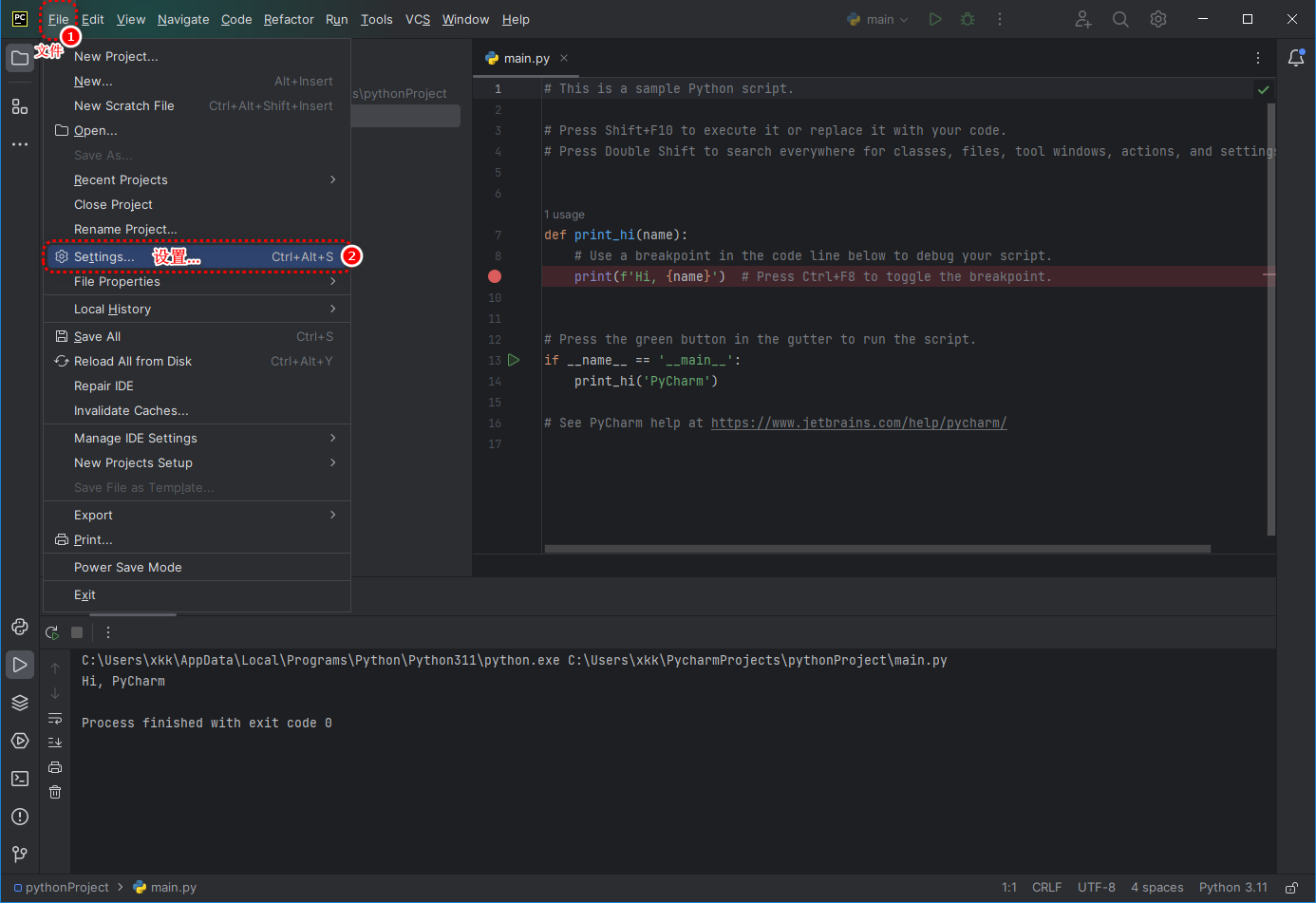This screenshot has height=903, width=1316.
Task: Toggle read-only lock in status bar
Action: click(x=1291, y=888)
